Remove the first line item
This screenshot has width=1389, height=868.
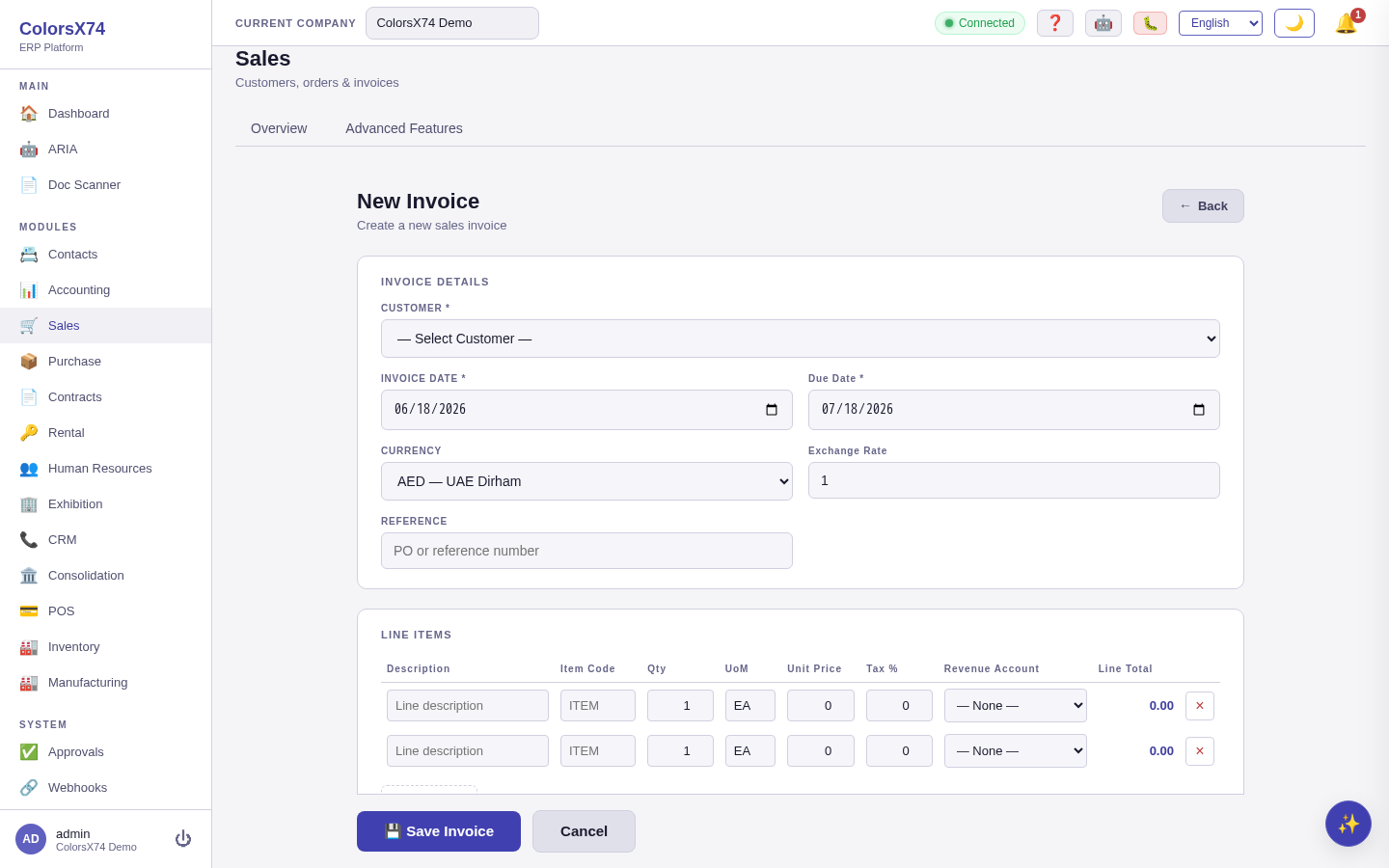pyautogui.click(x=1200, y=706)
